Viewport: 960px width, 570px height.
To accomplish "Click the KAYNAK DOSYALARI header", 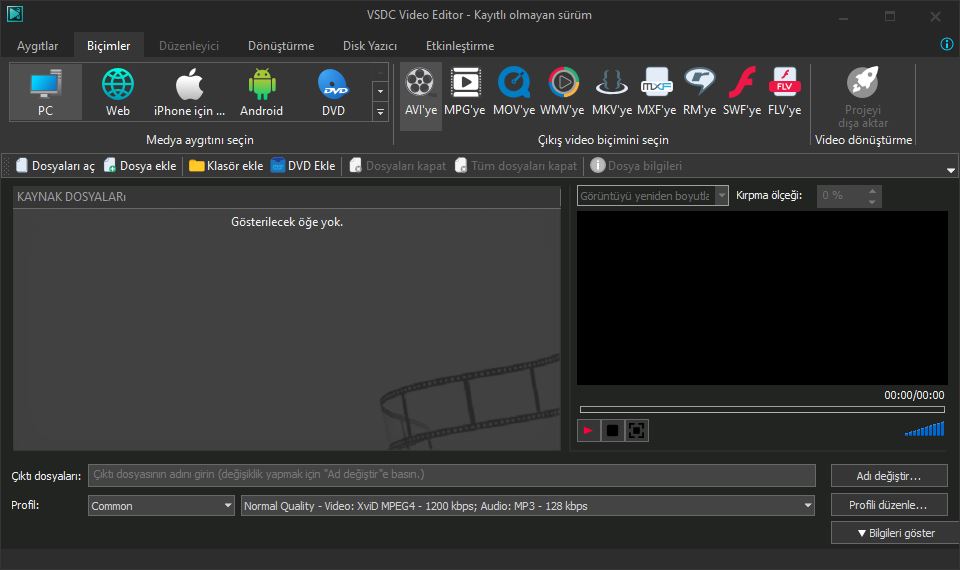I will point(287,197).
